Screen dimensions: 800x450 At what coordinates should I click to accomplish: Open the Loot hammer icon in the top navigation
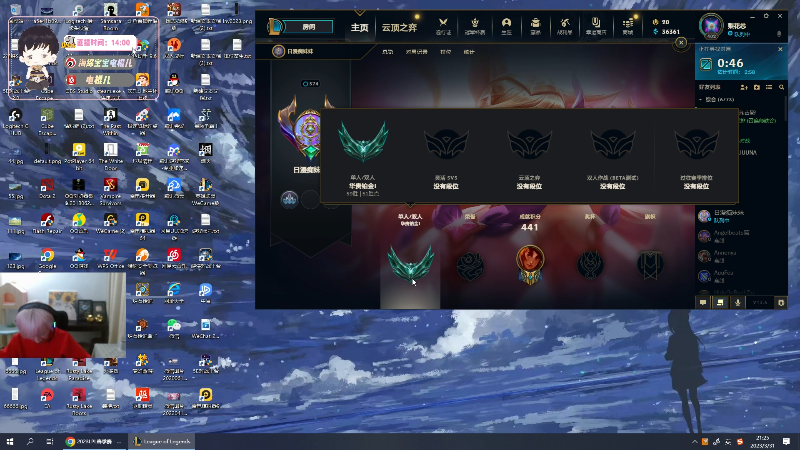[564, 26]
